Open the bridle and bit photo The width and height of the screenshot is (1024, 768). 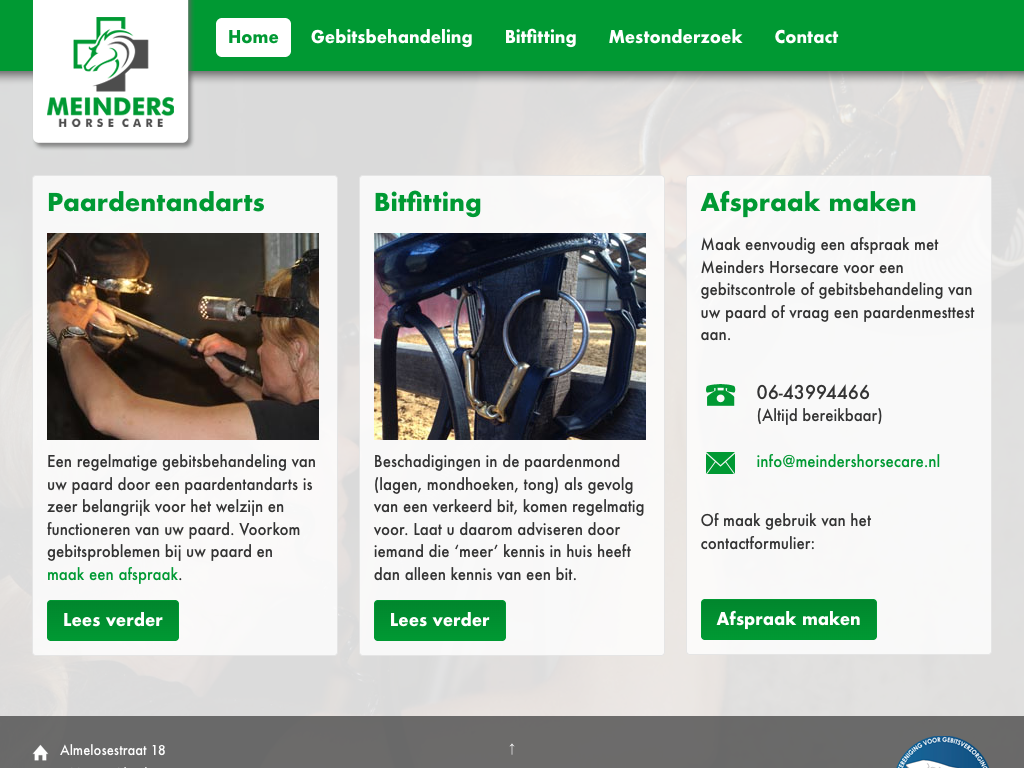click(x=510, y=336)
